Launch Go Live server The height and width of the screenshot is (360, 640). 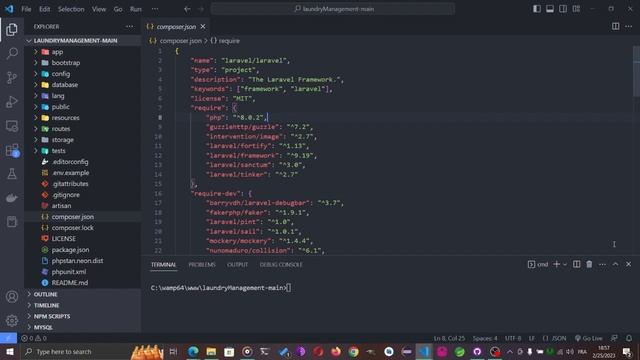[x=589, y=338]
